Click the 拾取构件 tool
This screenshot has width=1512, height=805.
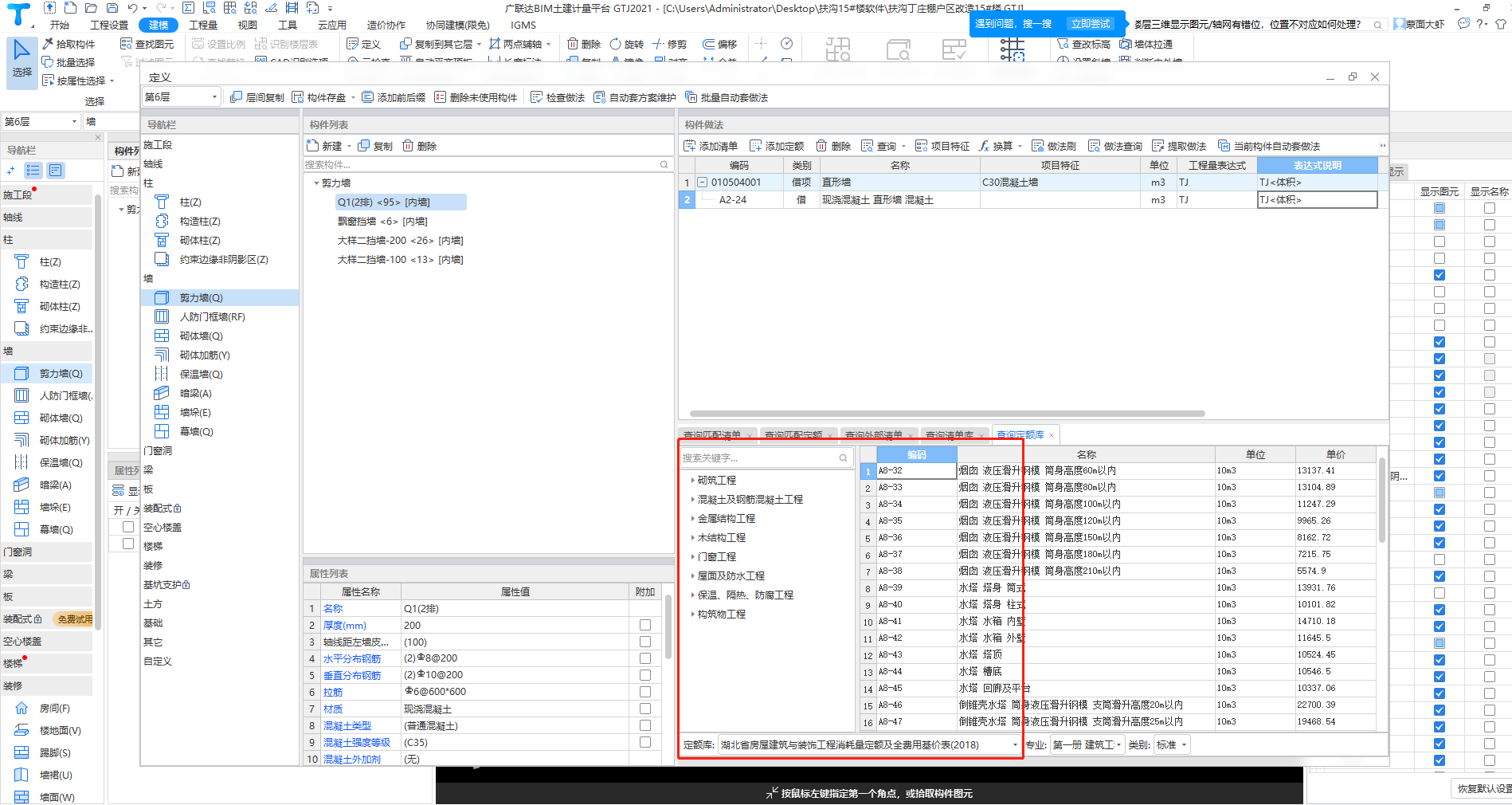click(69, 44)
